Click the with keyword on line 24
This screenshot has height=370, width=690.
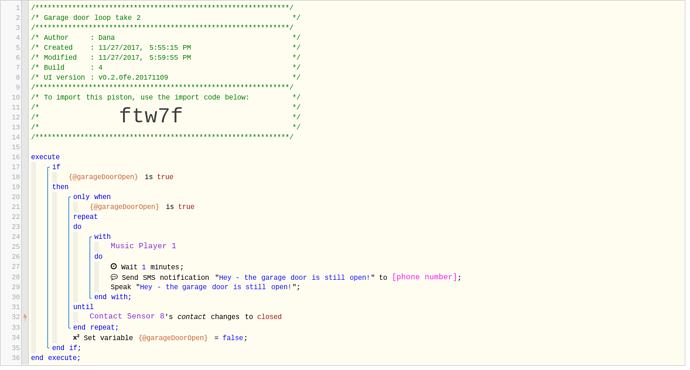click(102, 236)
